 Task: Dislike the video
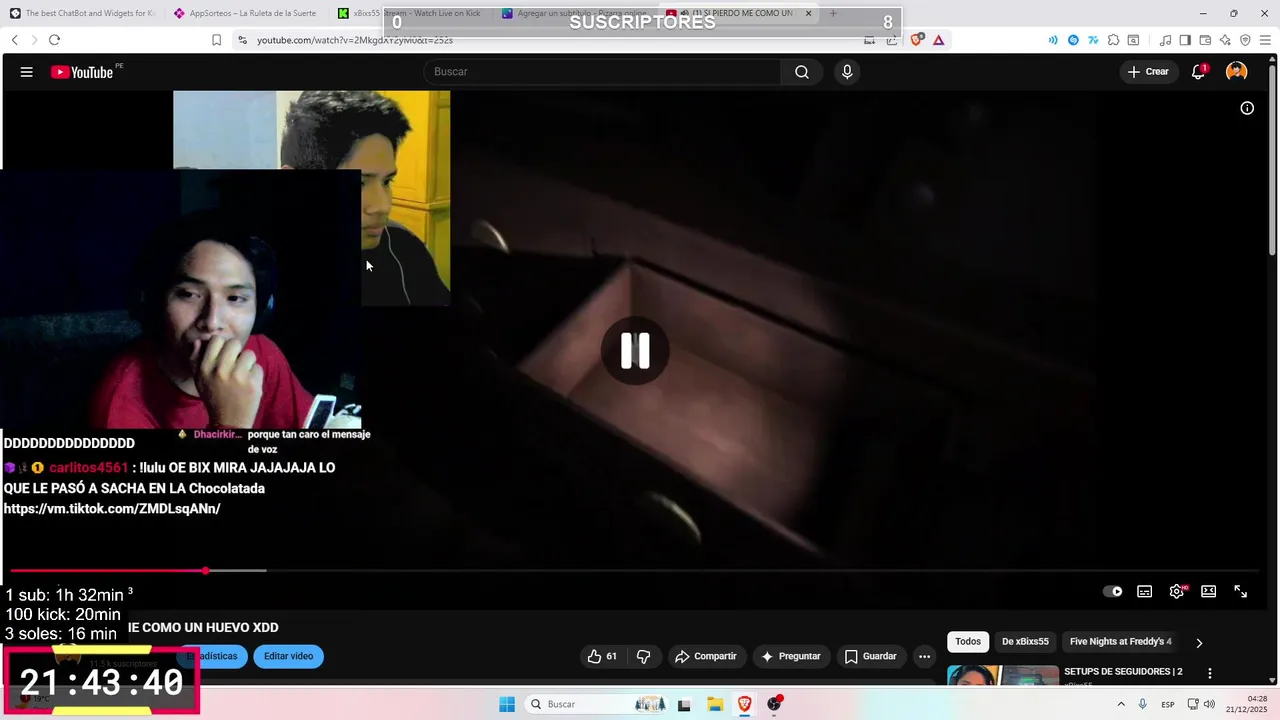(643, 656)
